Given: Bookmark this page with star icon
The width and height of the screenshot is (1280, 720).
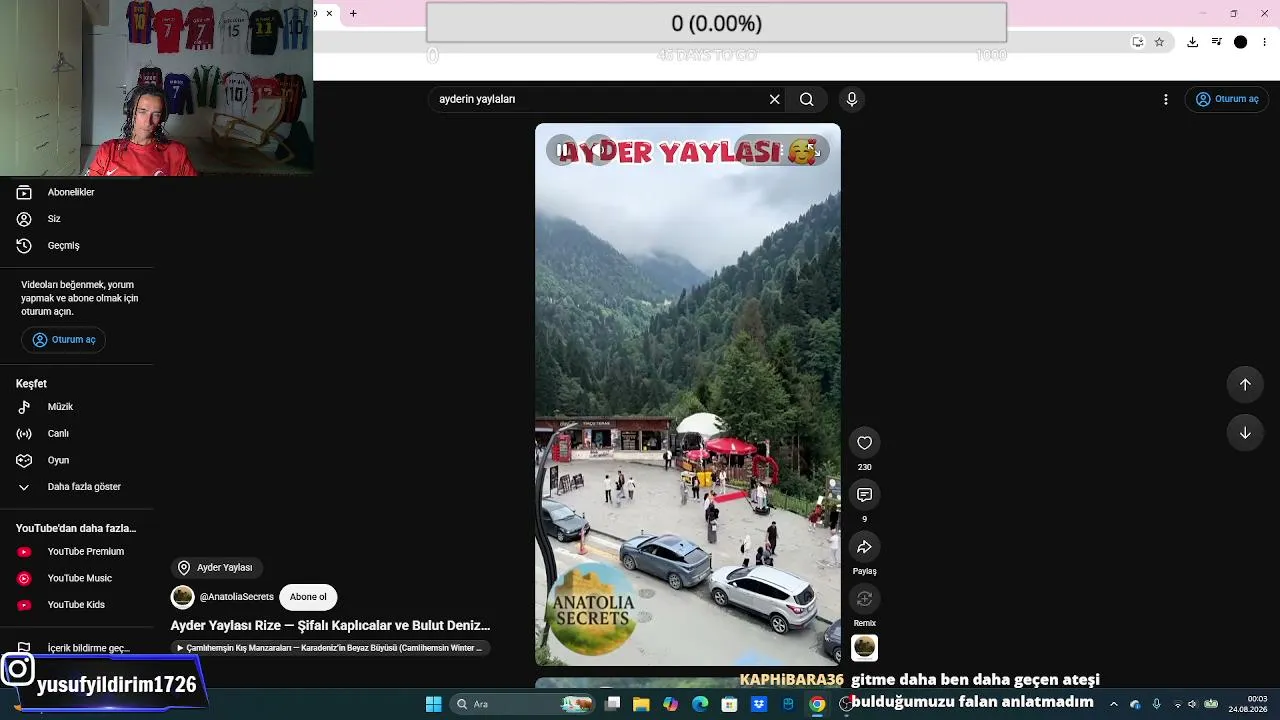Looking at the screenshot, I should (x=1159, y=42).
